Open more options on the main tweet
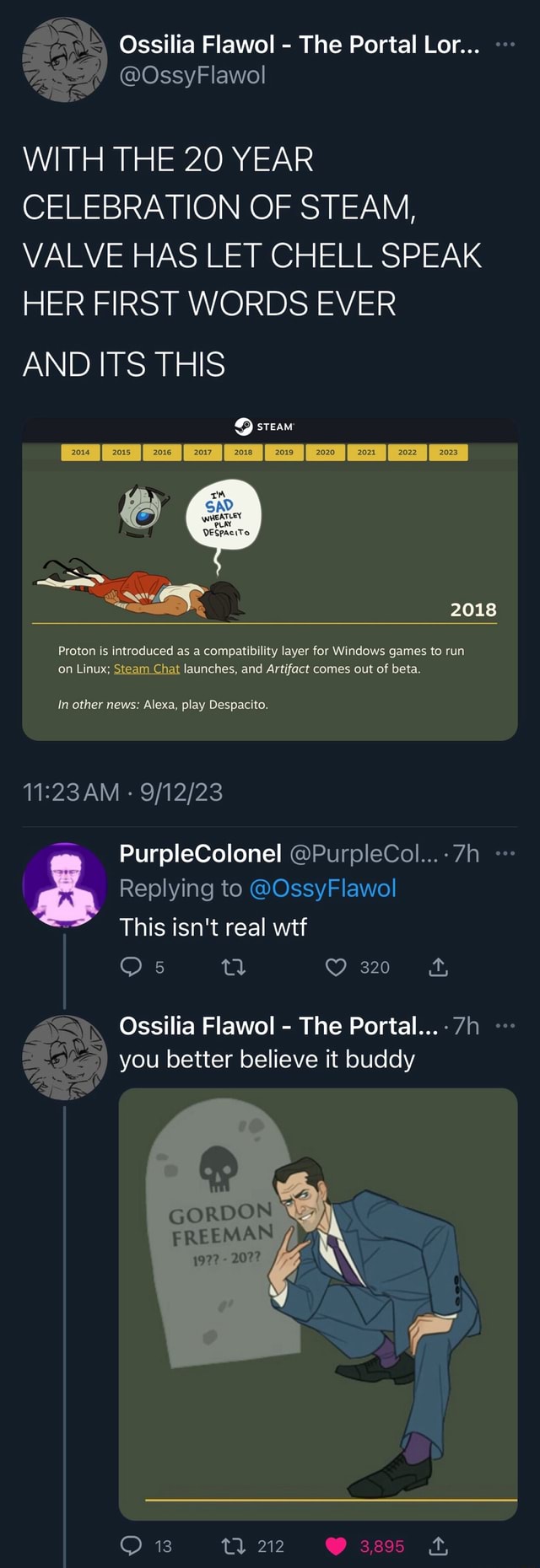Viewport: 540px width, 1568px height. 505,44
